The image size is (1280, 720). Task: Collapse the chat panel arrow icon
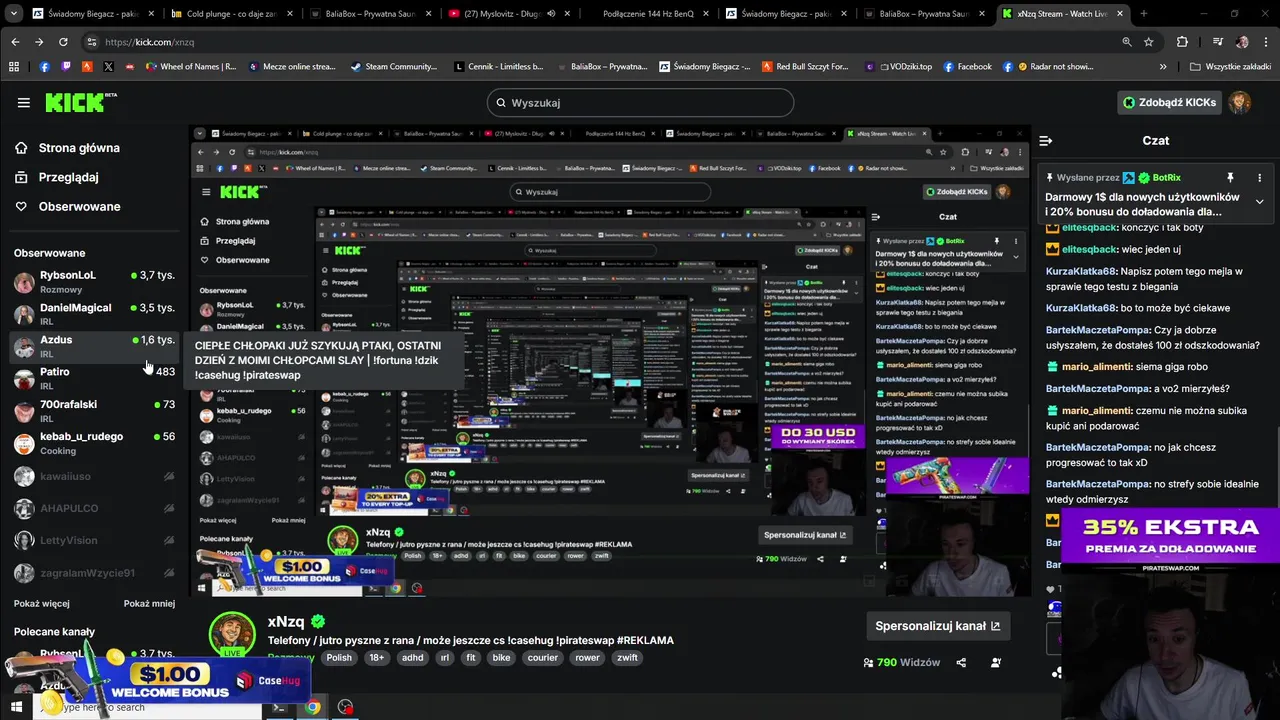coord(1045,141)
